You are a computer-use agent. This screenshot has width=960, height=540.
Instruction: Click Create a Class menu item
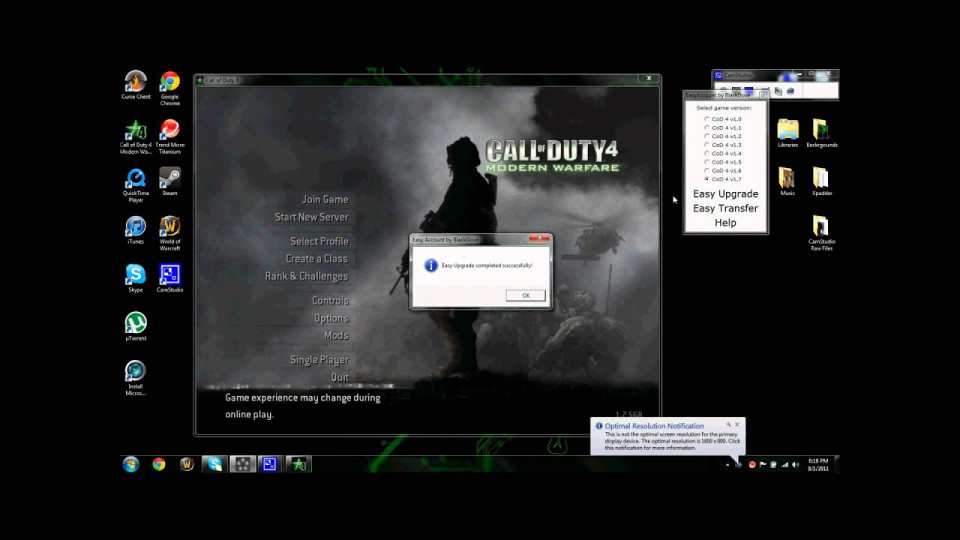pyautogui.click(x=317, y=259)
